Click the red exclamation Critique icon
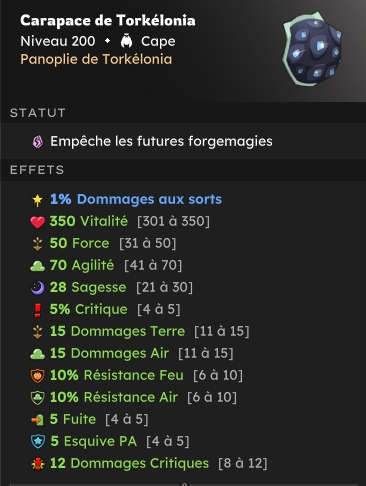366x486 pixels. click(x=38, y=310)
